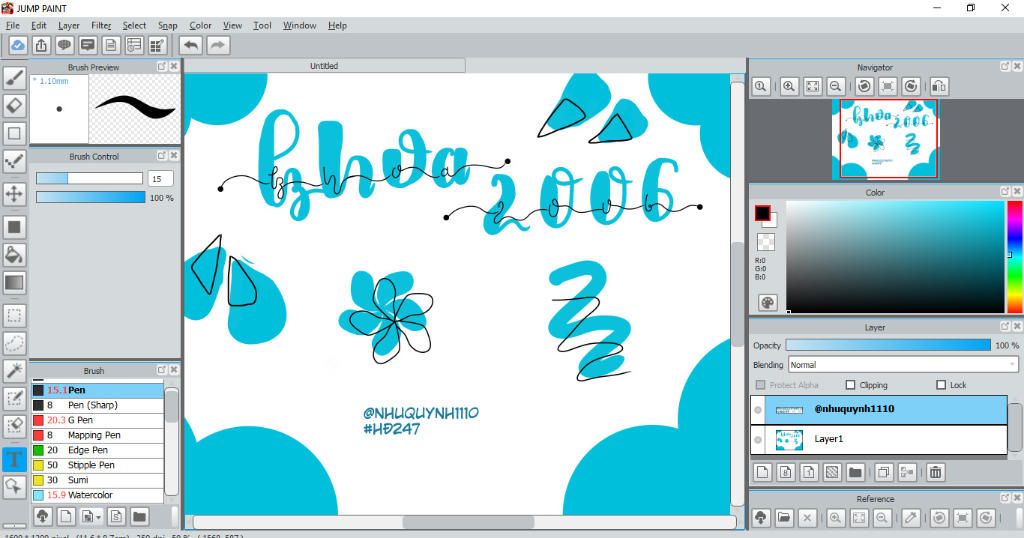Click the black foreground color swatch
The image size is (1024, 538).
[762, 214]
